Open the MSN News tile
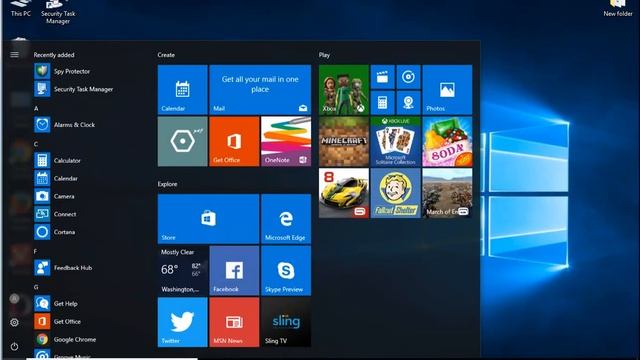 [234, 322]
